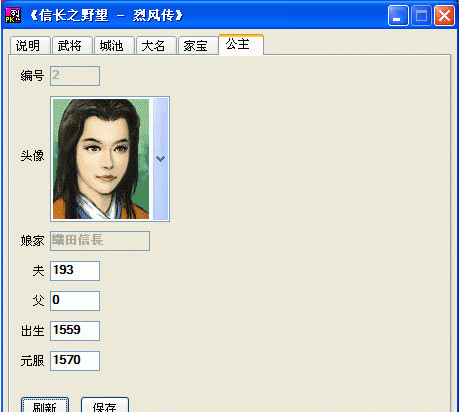The image size is (459, 414).
Task: Click the 出生 field with 1559
Action: [75, 331]
